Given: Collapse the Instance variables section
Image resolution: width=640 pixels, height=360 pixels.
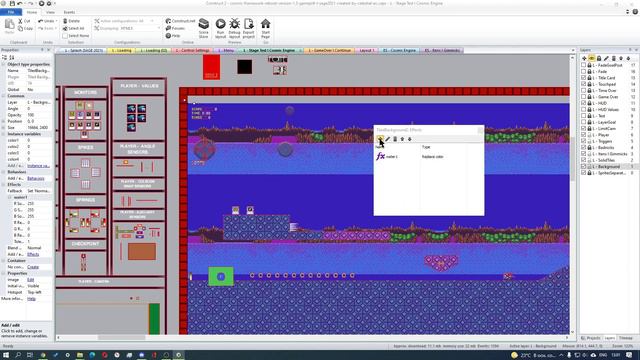Looking at the screenshot, I should tap(4, 134).
